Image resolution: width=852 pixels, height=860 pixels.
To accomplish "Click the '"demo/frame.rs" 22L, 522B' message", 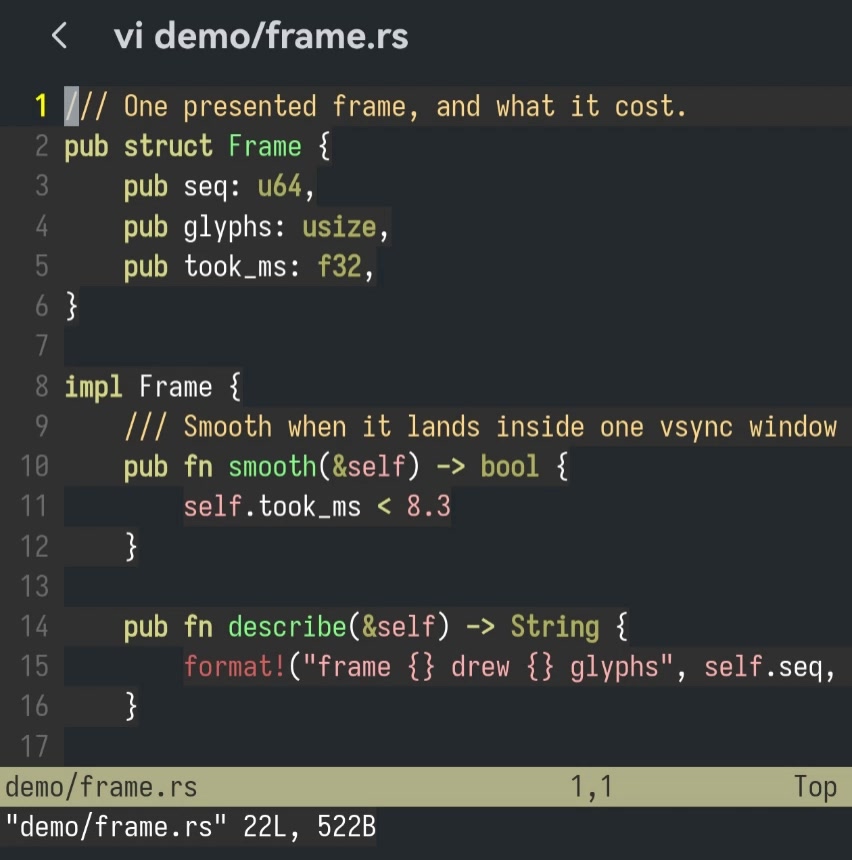I will 191,827.
